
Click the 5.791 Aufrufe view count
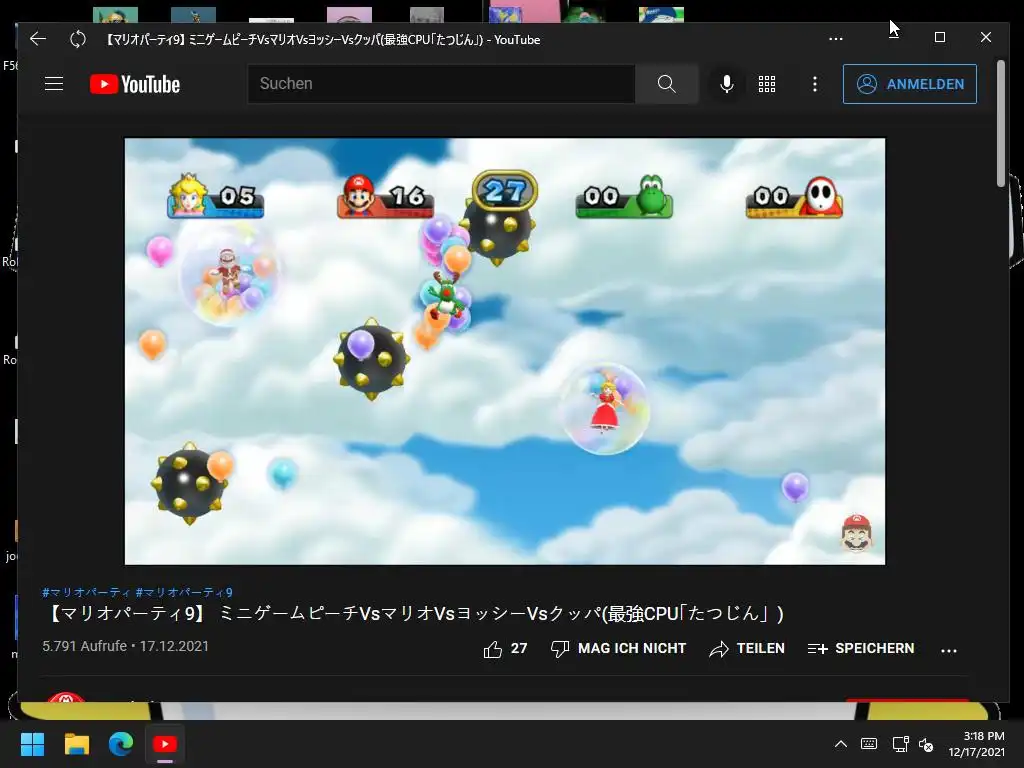pos(85,646)
